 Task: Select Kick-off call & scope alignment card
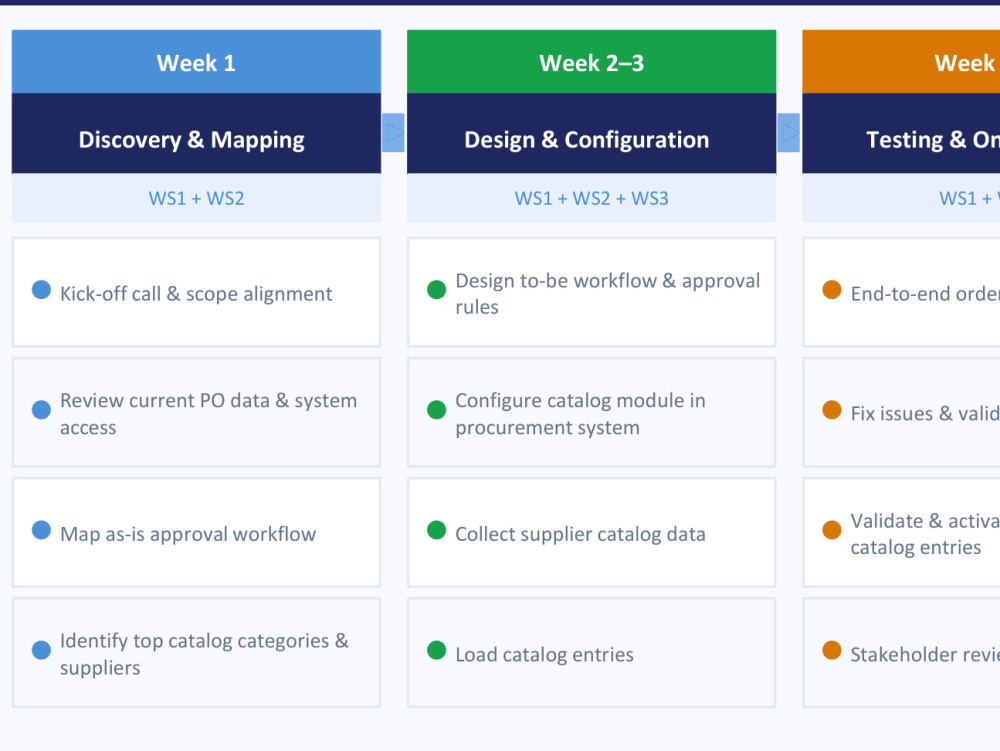tap(196, 293)
